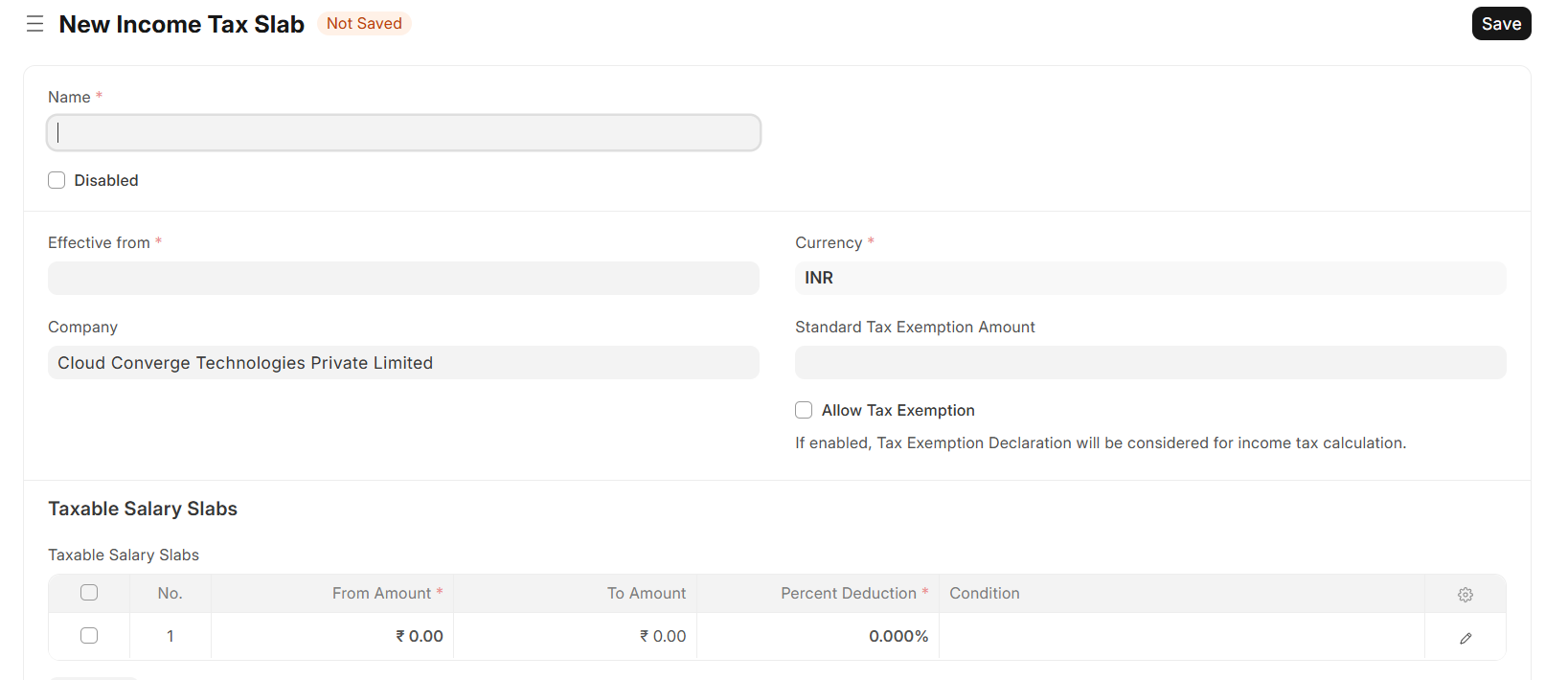1568x680 pixels.
Task: Click the Not Saved status badge
Action: [364, 24]
